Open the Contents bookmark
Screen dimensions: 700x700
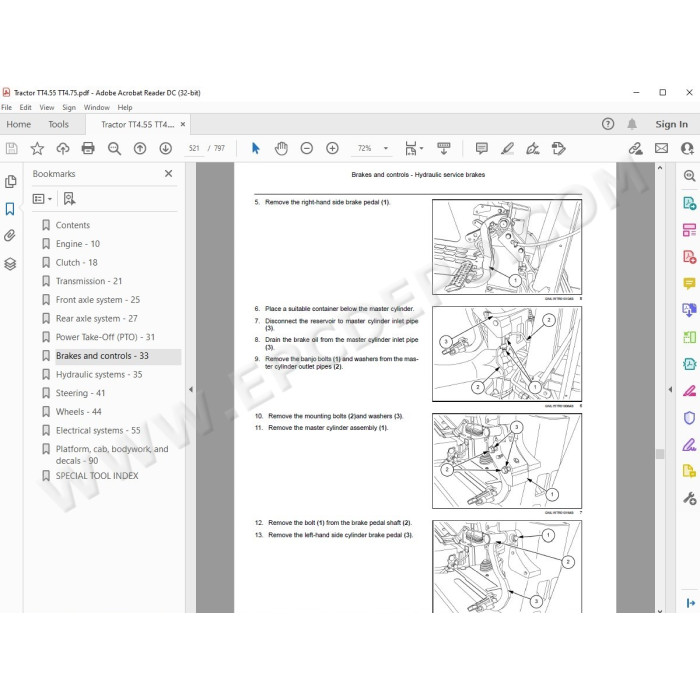tap(73, 225)
